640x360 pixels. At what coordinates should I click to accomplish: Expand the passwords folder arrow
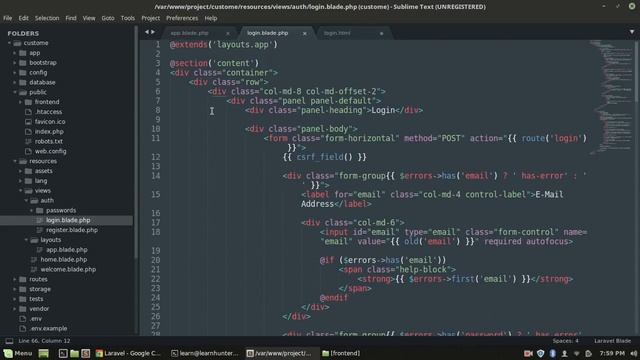pyautogui.click(x=32, y=210)
